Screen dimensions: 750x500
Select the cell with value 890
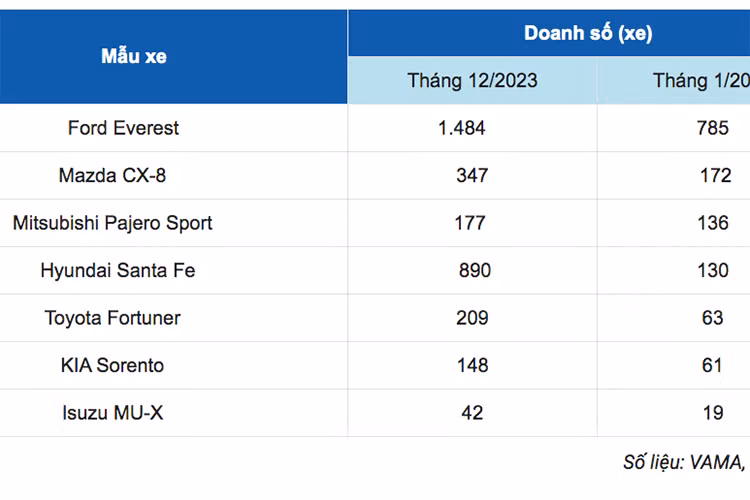click(x=473, y=270)
